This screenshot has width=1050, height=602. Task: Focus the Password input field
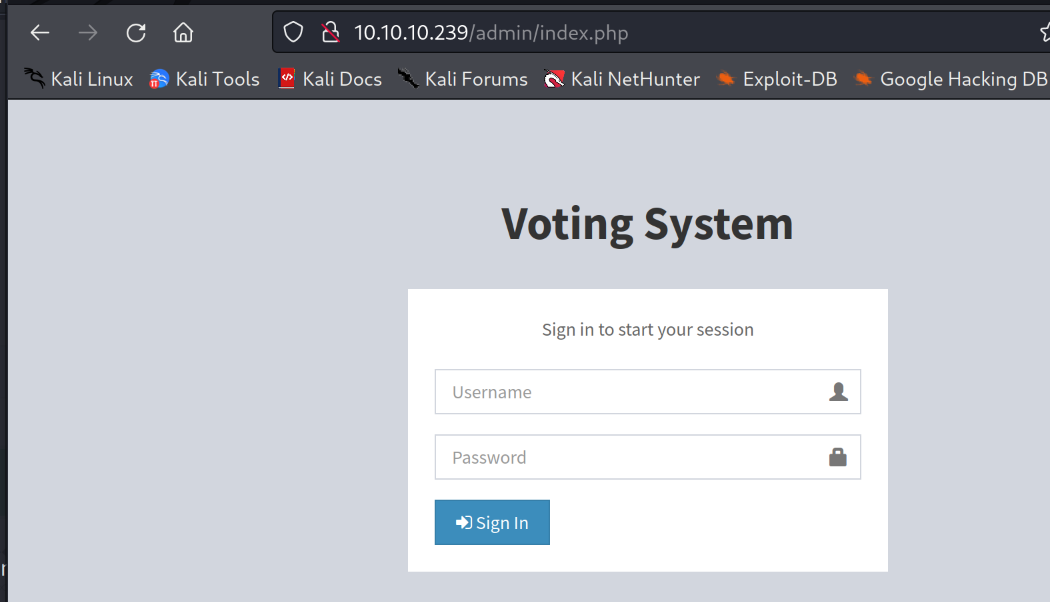pos(630,457)
